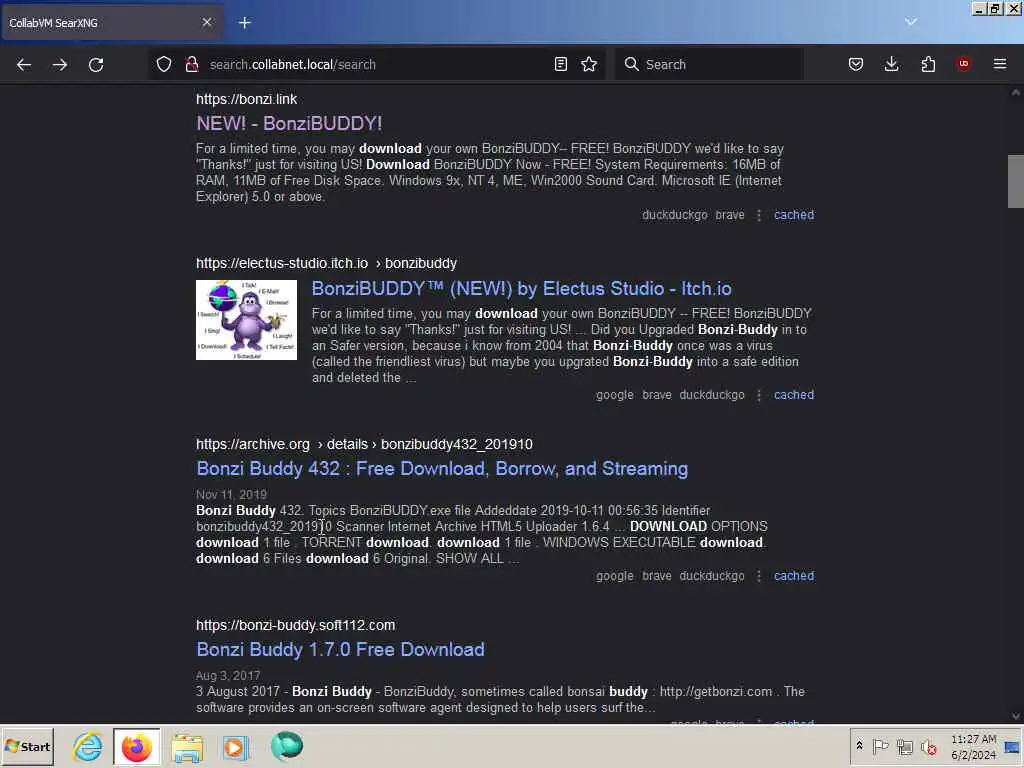Reload the current search page
This screenshot has width=1024, height=768.
point(96,65)
